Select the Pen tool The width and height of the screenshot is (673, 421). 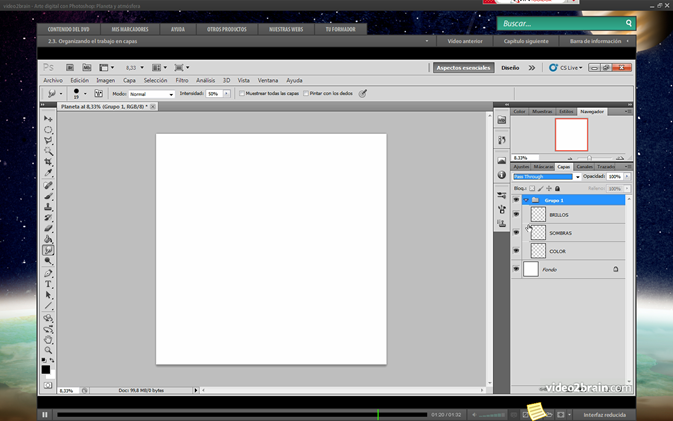point(48,273)
